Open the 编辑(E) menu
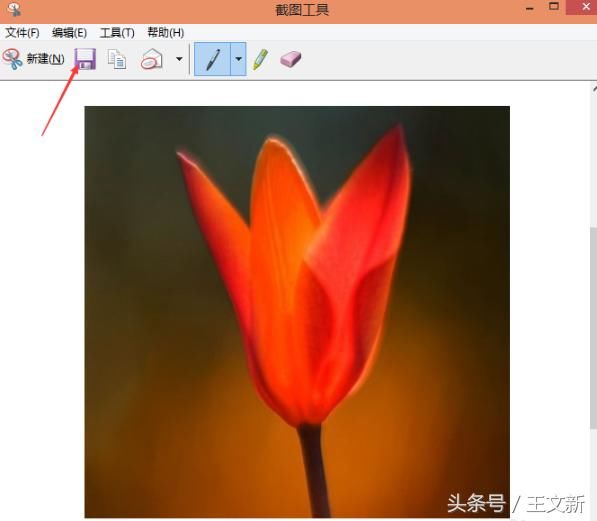 pyautogui.click(x=69, y=33)
